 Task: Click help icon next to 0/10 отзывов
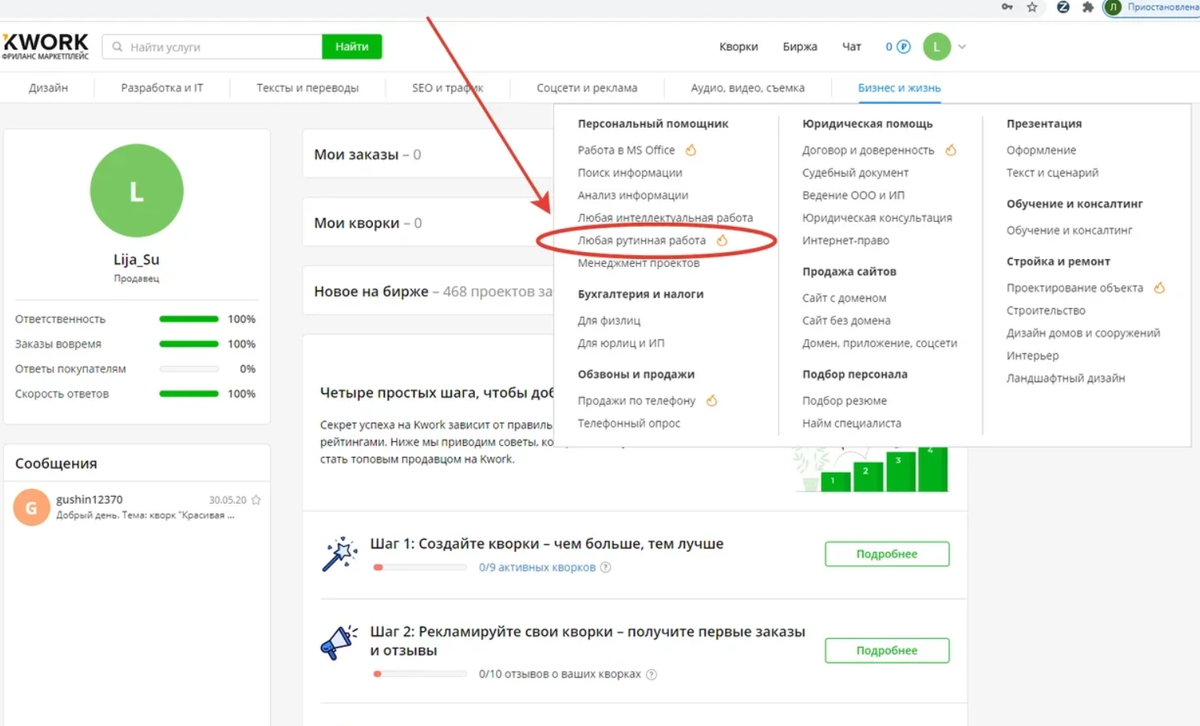(x=651, y=675)
